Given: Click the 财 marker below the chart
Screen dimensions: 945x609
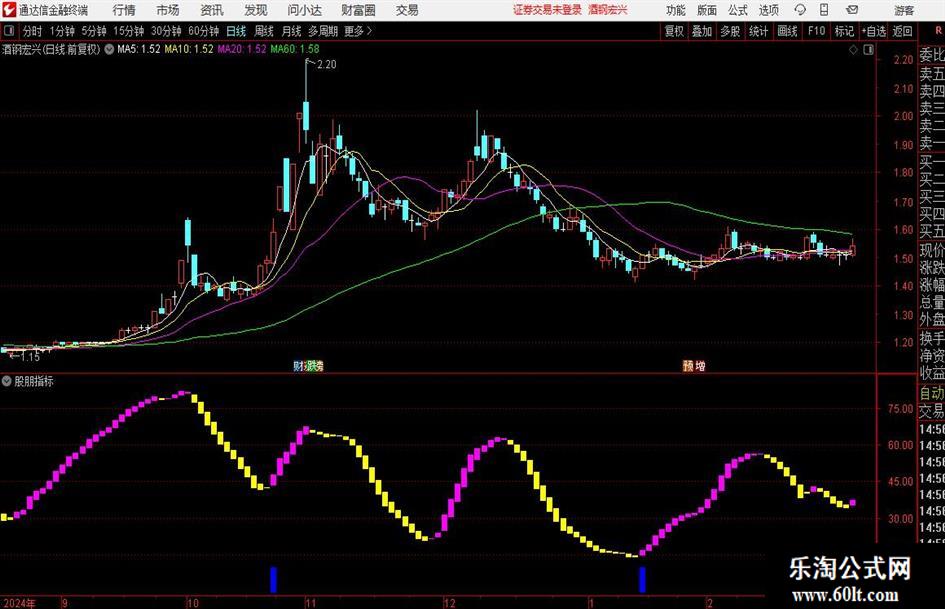Looking at the screenshot, I should tap(298, 365).
